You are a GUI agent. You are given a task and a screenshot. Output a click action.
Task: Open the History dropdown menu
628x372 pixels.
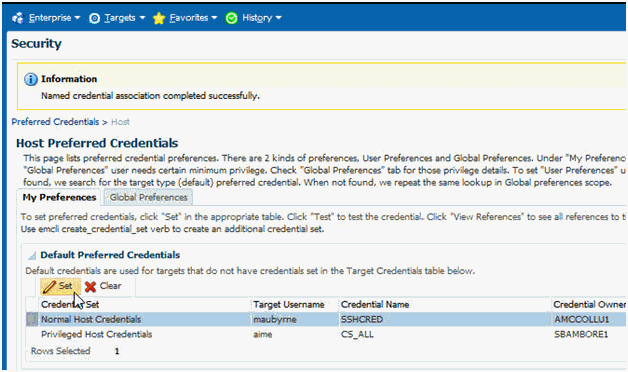pyautogui.click(x=262, y=18)
